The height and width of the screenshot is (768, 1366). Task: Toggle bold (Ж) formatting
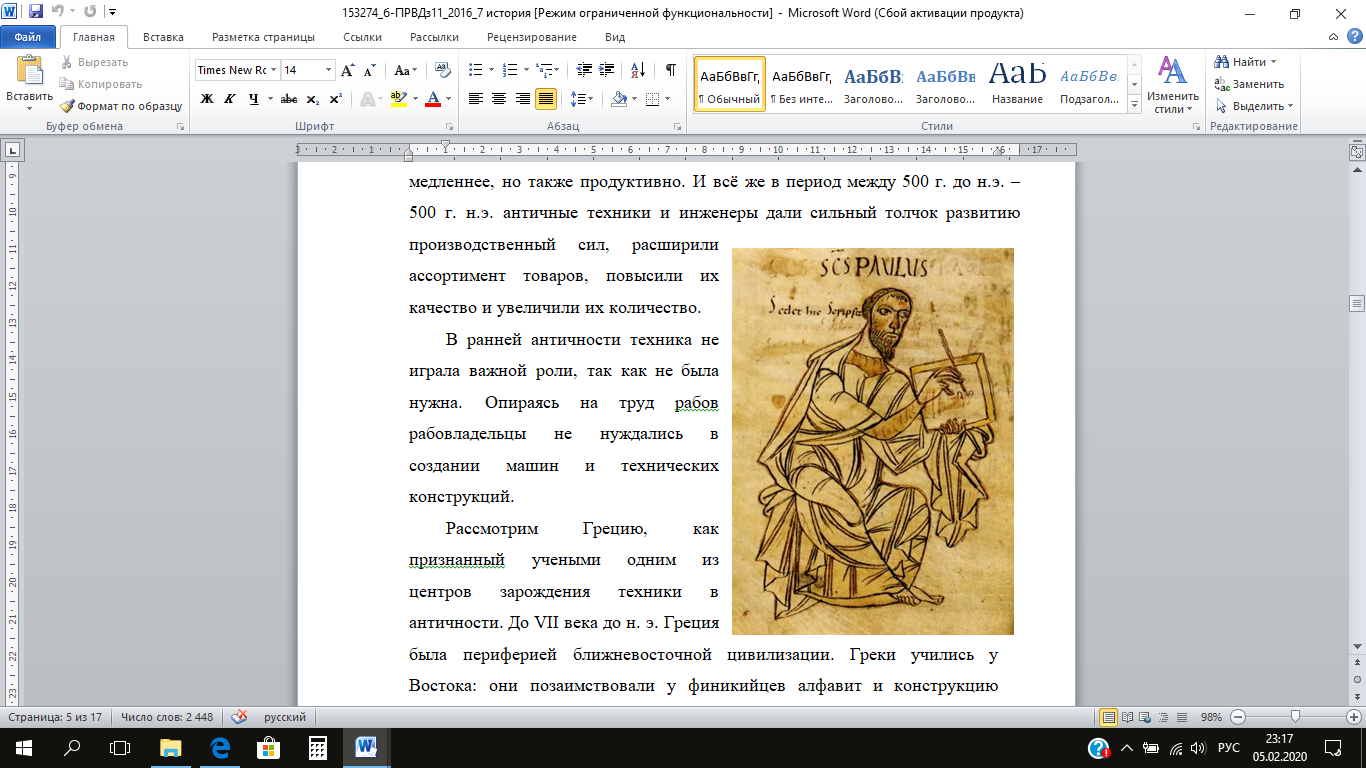coord(207,99)
